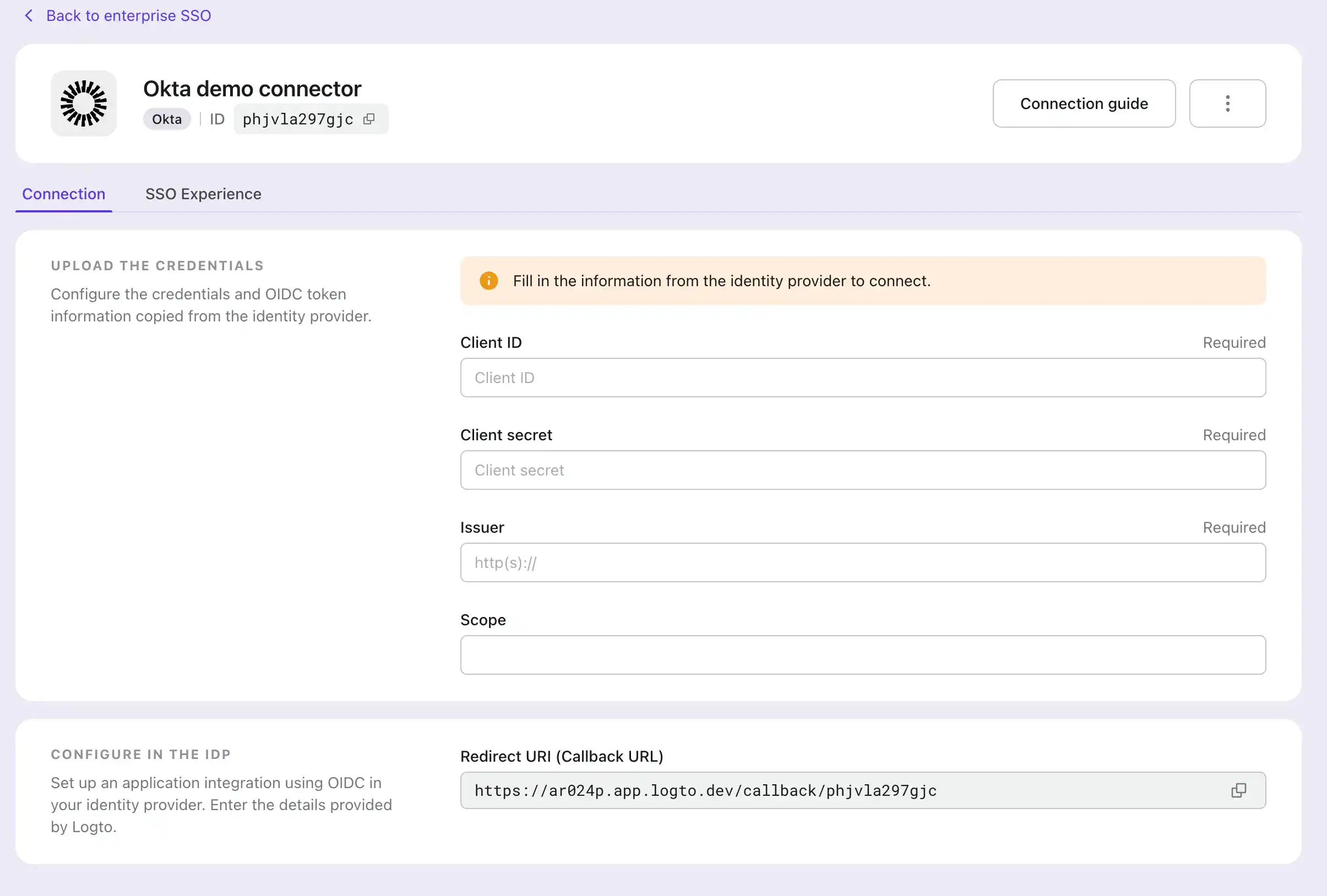1327x896 pixels.
Task: Switch to the SSO Experience tab
Action: point(203,194)
